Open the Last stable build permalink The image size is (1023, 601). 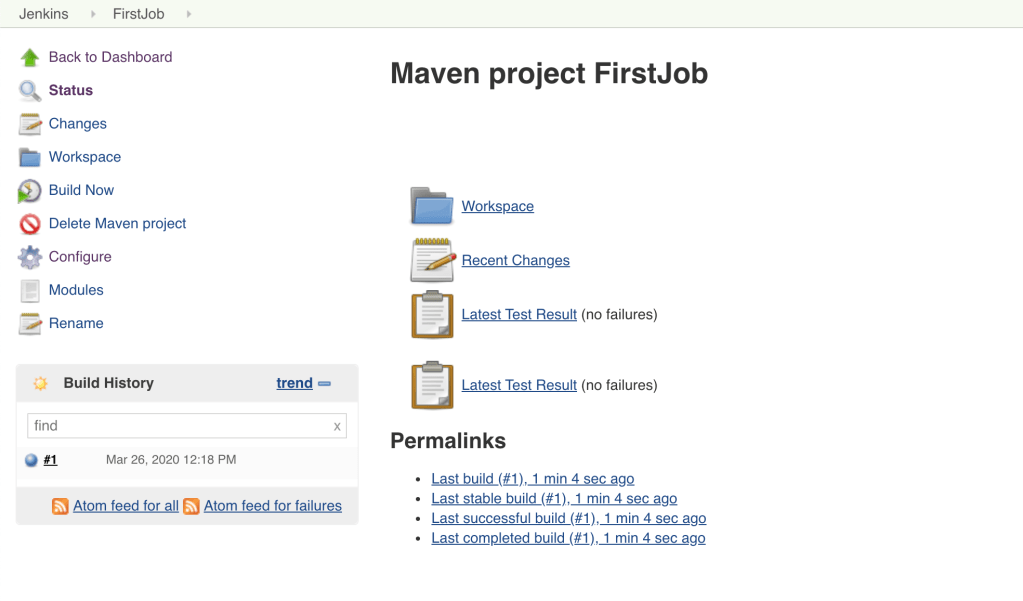click(x=553, y=498)
